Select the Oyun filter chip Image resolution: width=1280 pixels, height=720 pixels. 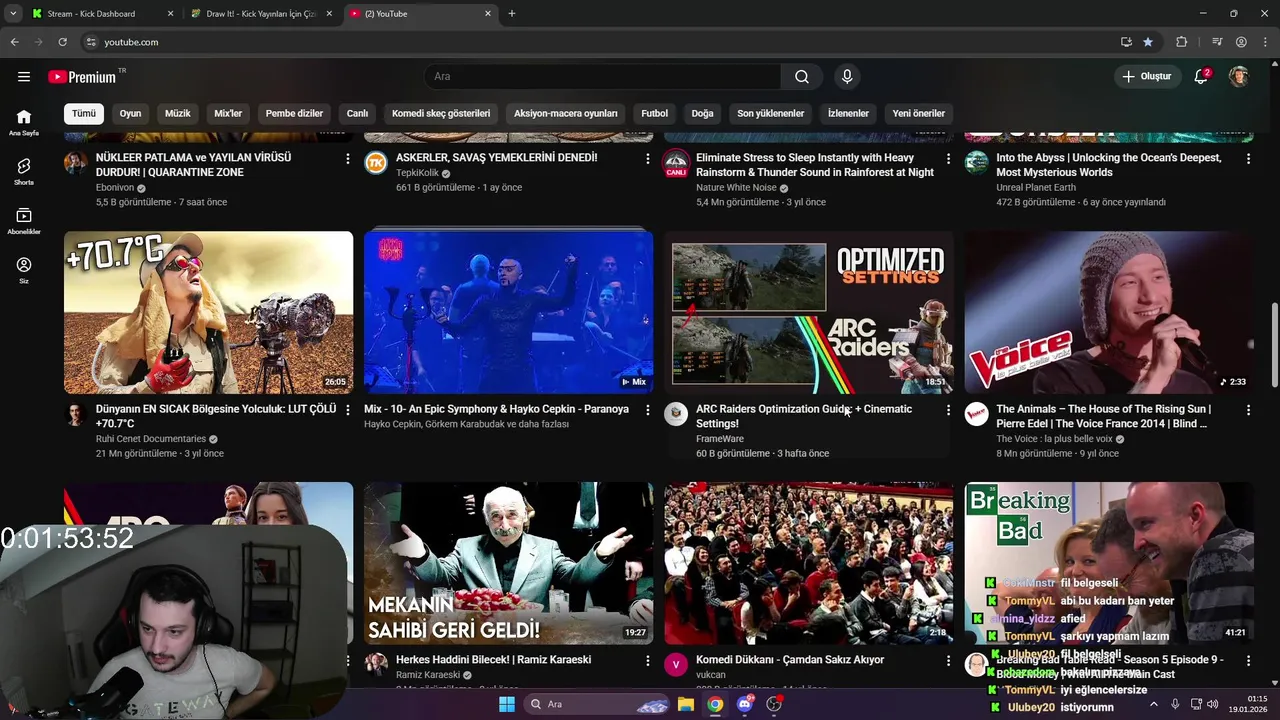[x=131, y=114]
